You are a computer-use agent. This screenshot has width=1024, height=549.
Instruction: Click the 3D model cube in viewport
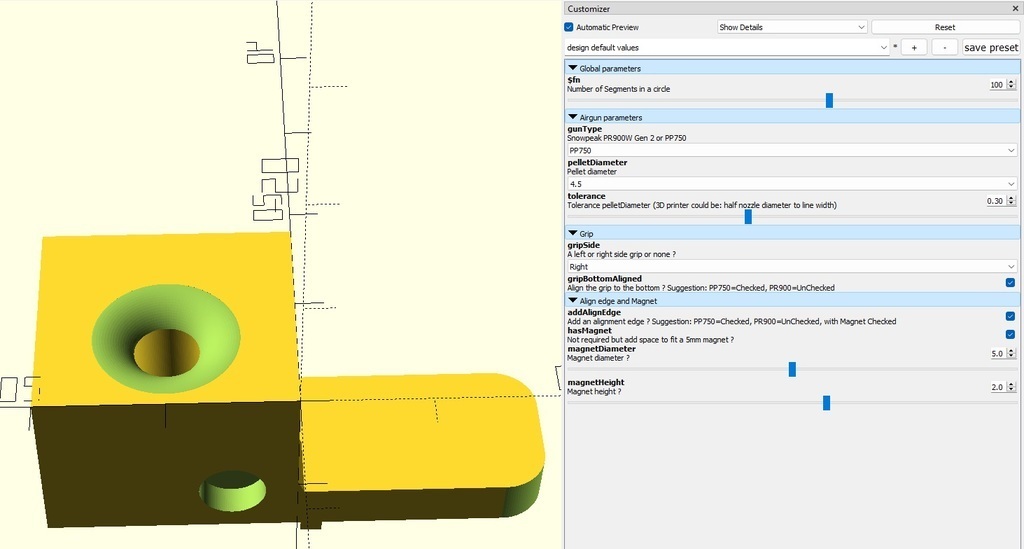[x=167, y=379]
